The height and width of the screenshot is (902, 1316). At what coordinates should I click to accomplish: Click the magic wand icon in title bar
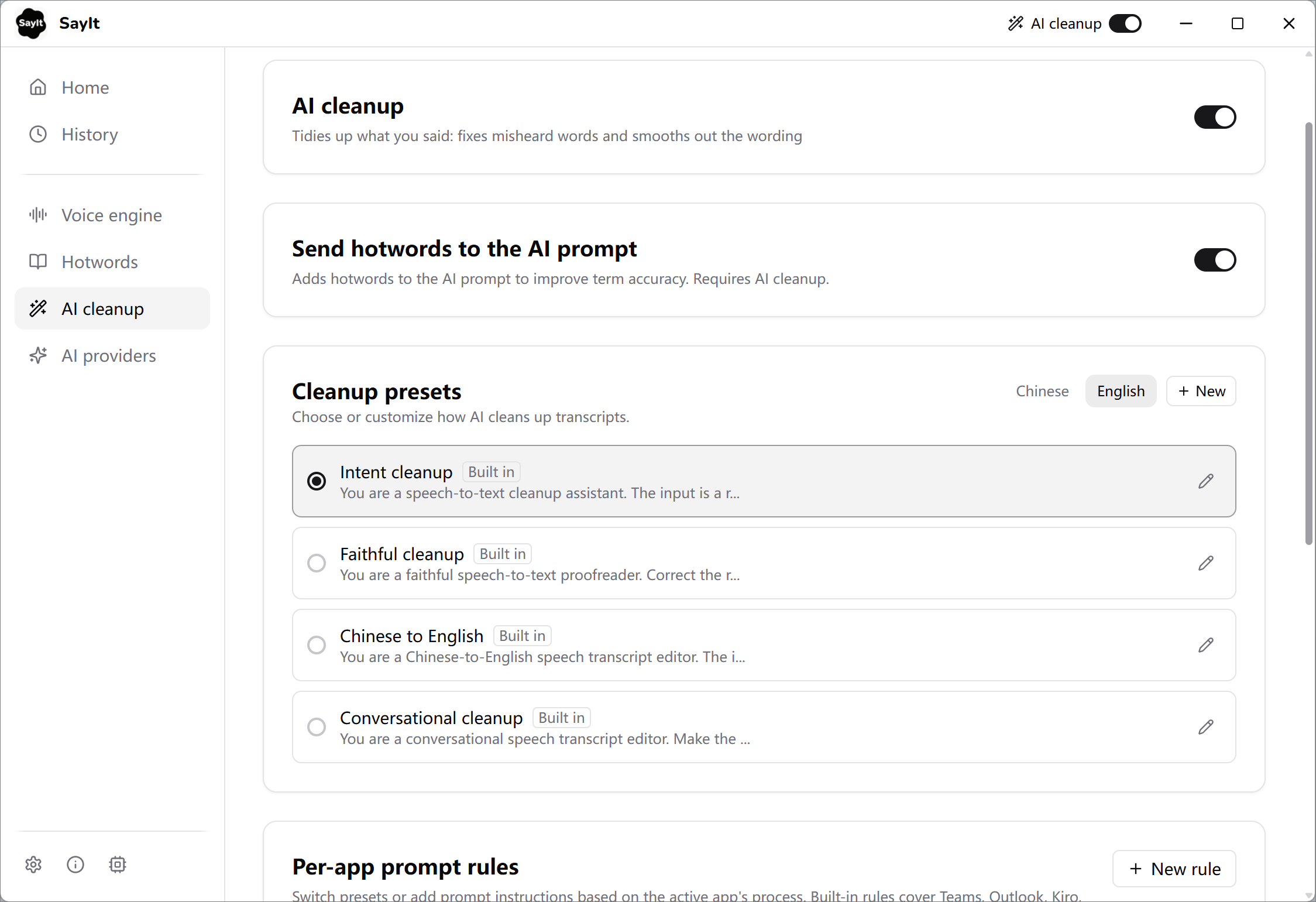pos(1016,23)
